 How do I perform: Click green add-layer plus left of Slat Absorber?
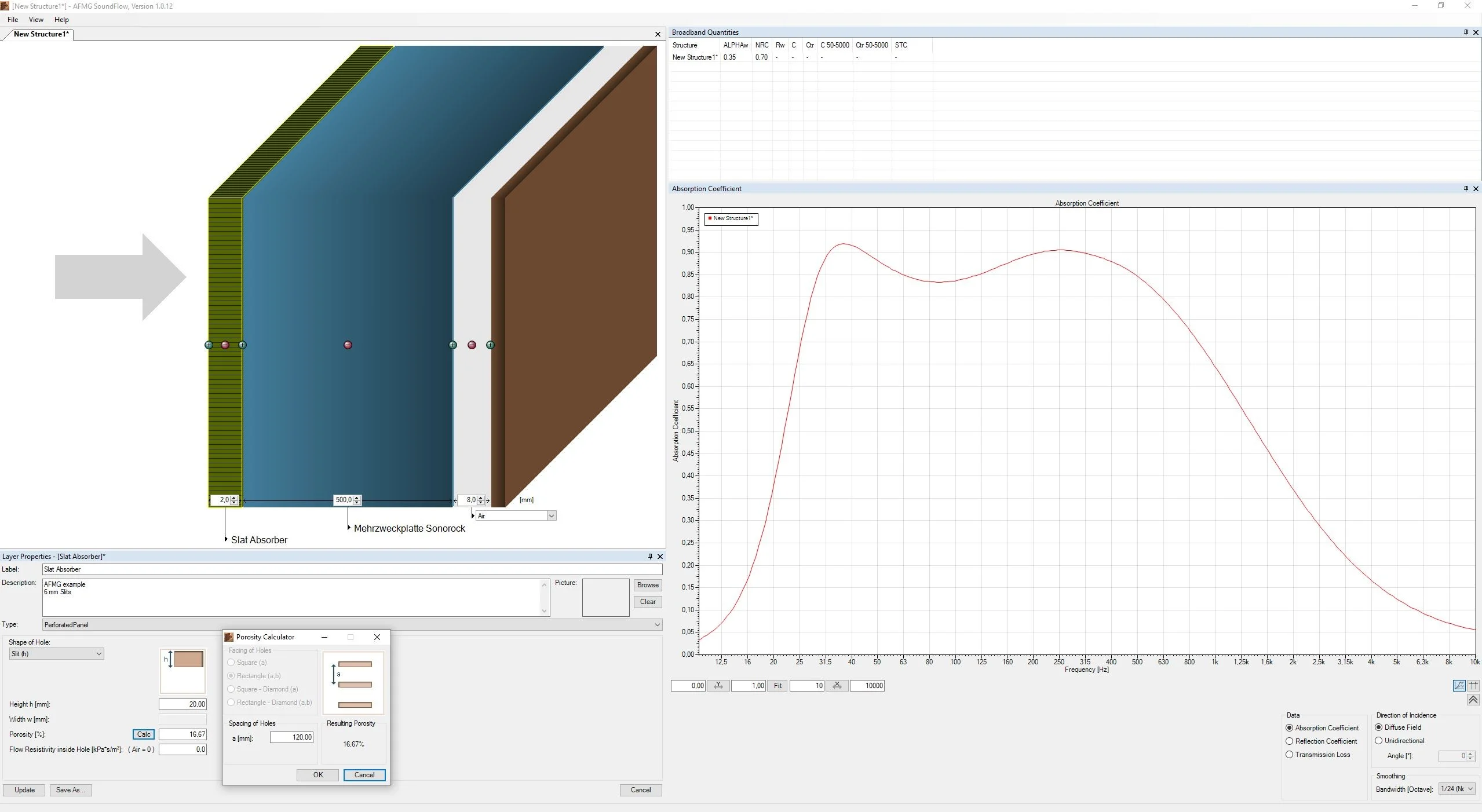coord(209,345)
